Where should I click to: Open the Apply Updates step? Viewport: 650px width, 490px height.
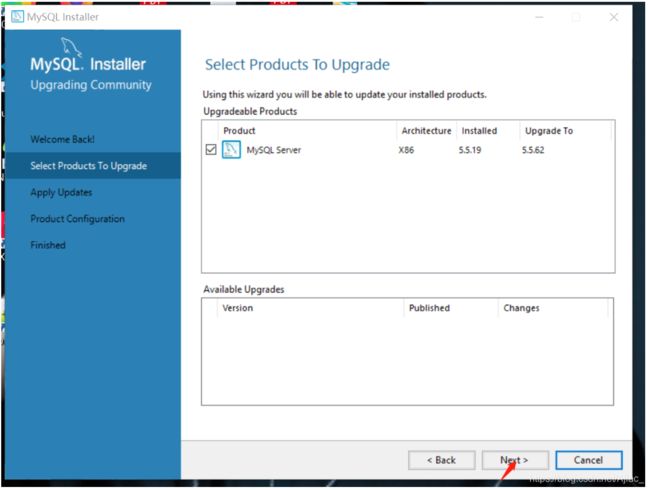click(x=61, y=193)
